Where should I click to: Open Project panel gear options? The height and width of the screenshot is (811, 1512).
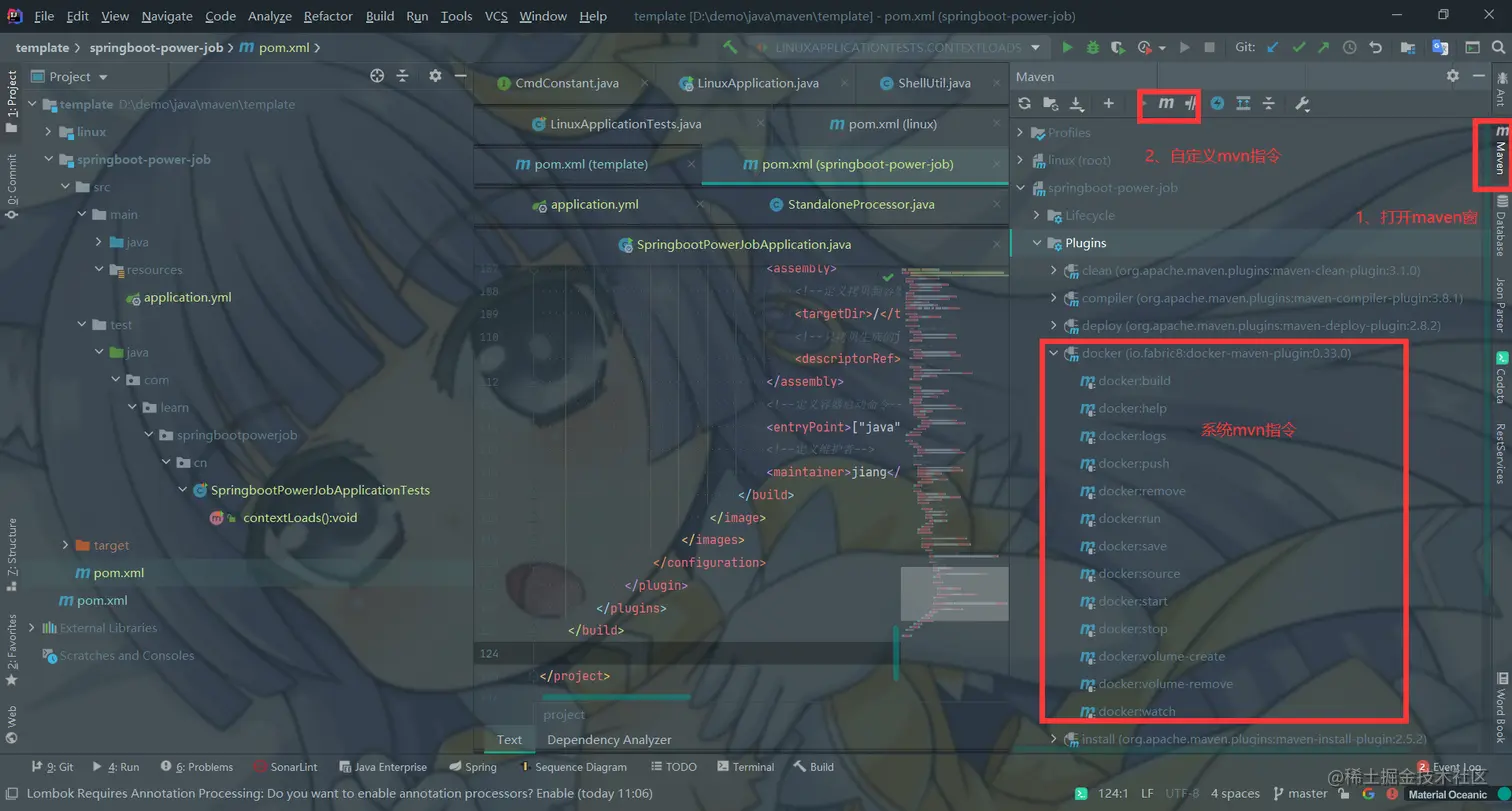435,76
